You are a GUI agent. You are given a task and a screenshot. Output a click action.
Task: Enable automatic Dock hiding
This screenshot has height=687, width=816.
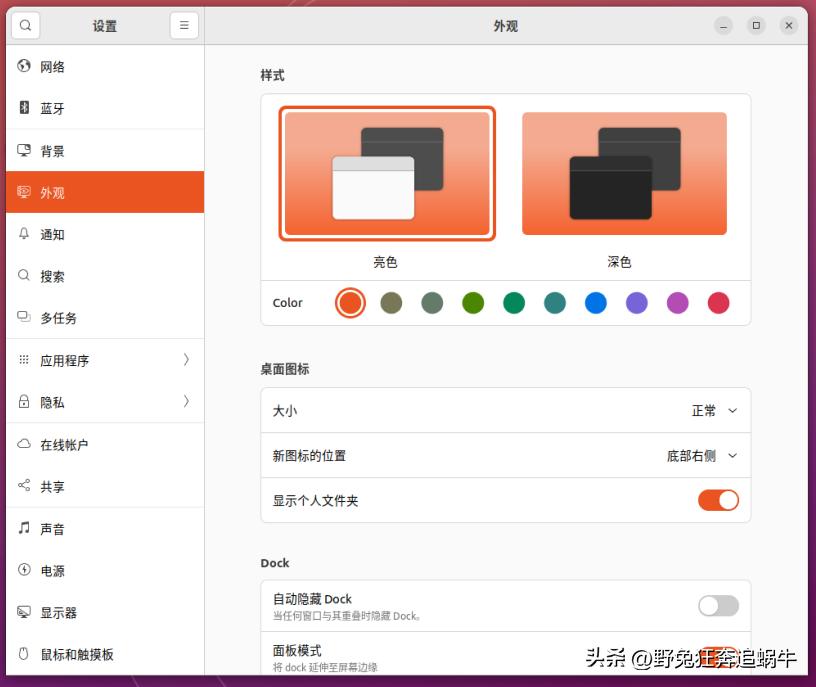click(x=717, y=606)
